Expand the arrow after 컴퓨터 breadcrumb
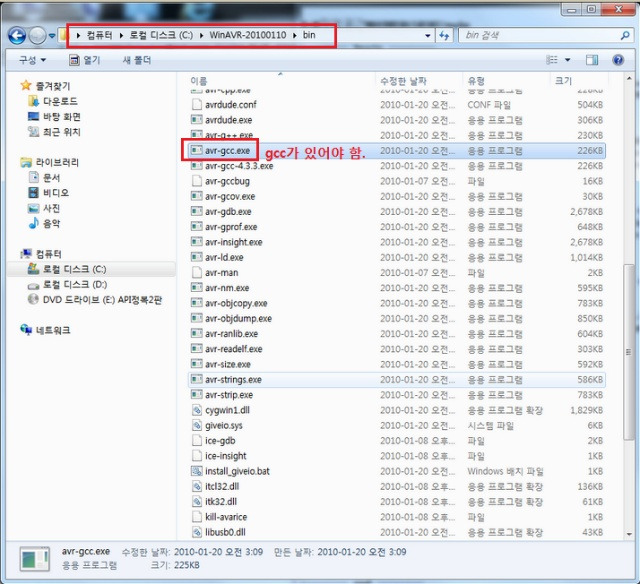The height and width of the screenshot is (584, 640). pos(121,36)
